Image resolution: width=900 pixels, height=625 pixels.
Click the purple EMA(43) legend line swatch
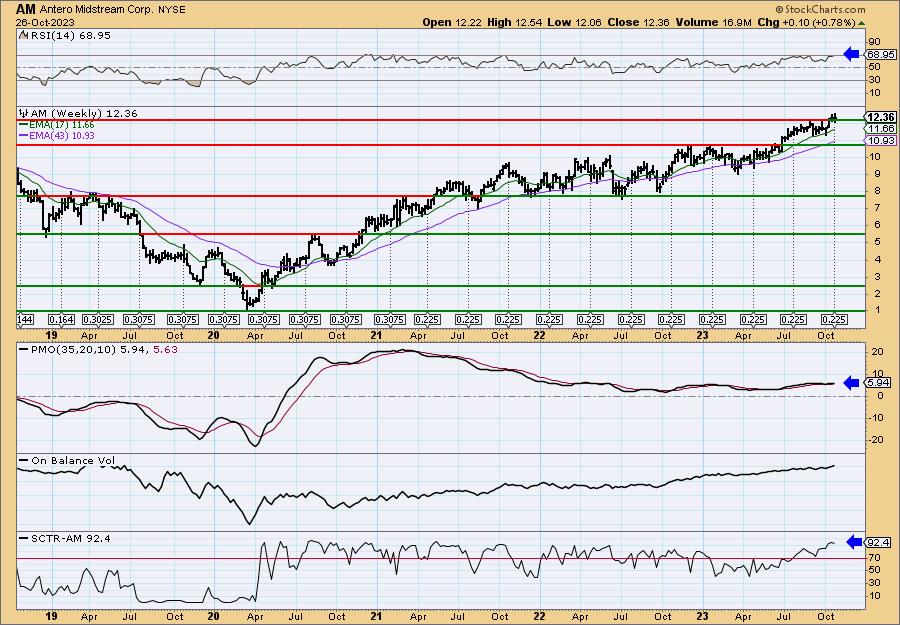24,136
